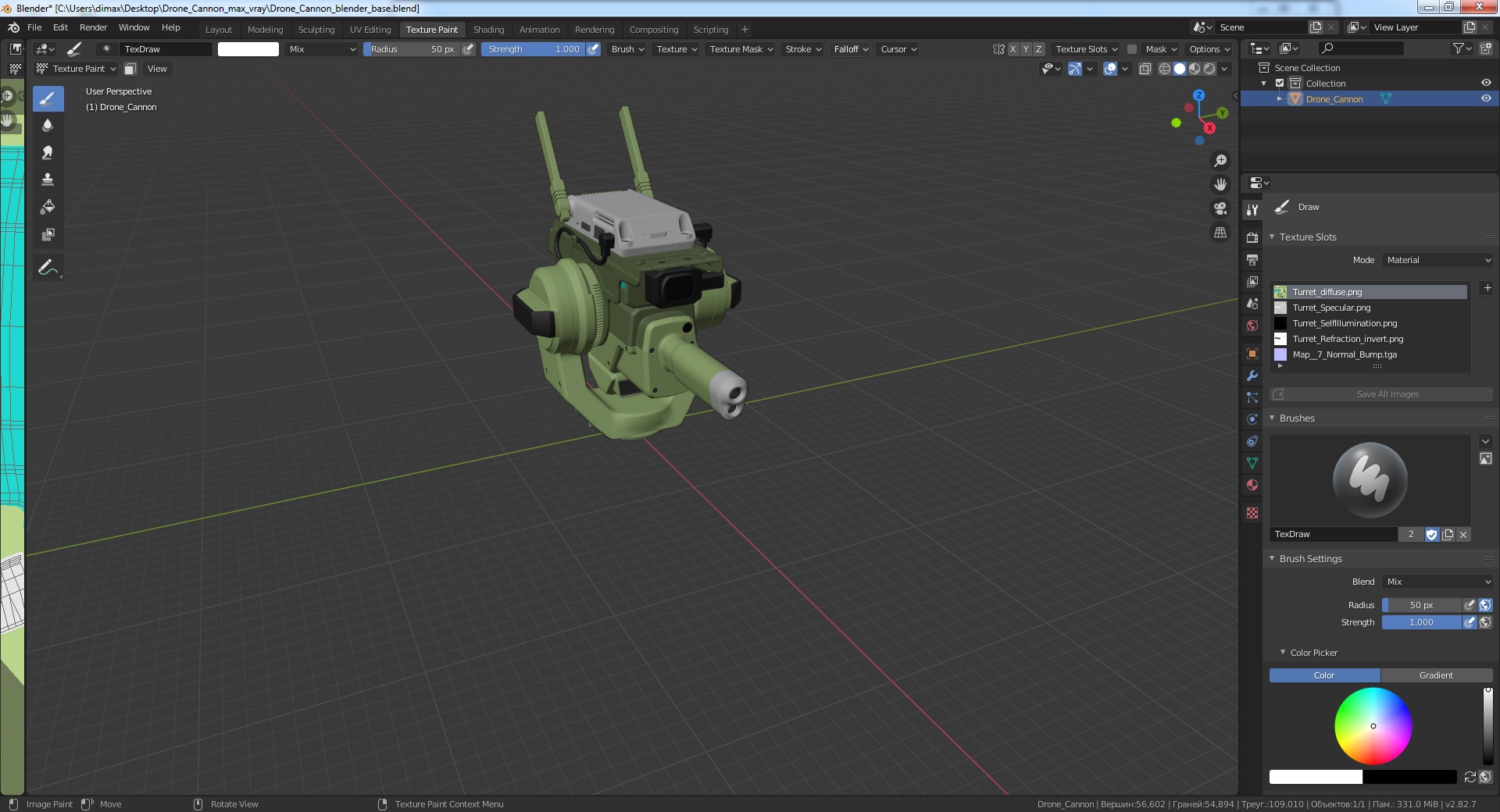
Task: Open the Object Data mesh tab
Action: pos(1252,463)
